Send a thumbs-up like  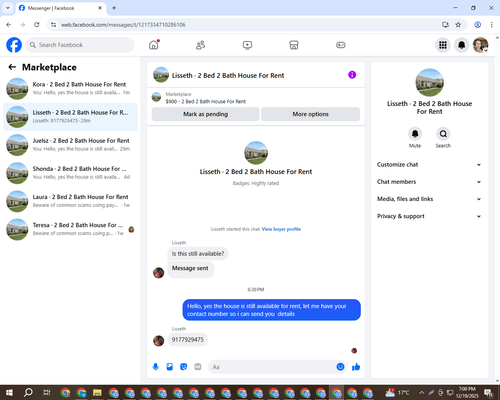[x=356, y=367]
